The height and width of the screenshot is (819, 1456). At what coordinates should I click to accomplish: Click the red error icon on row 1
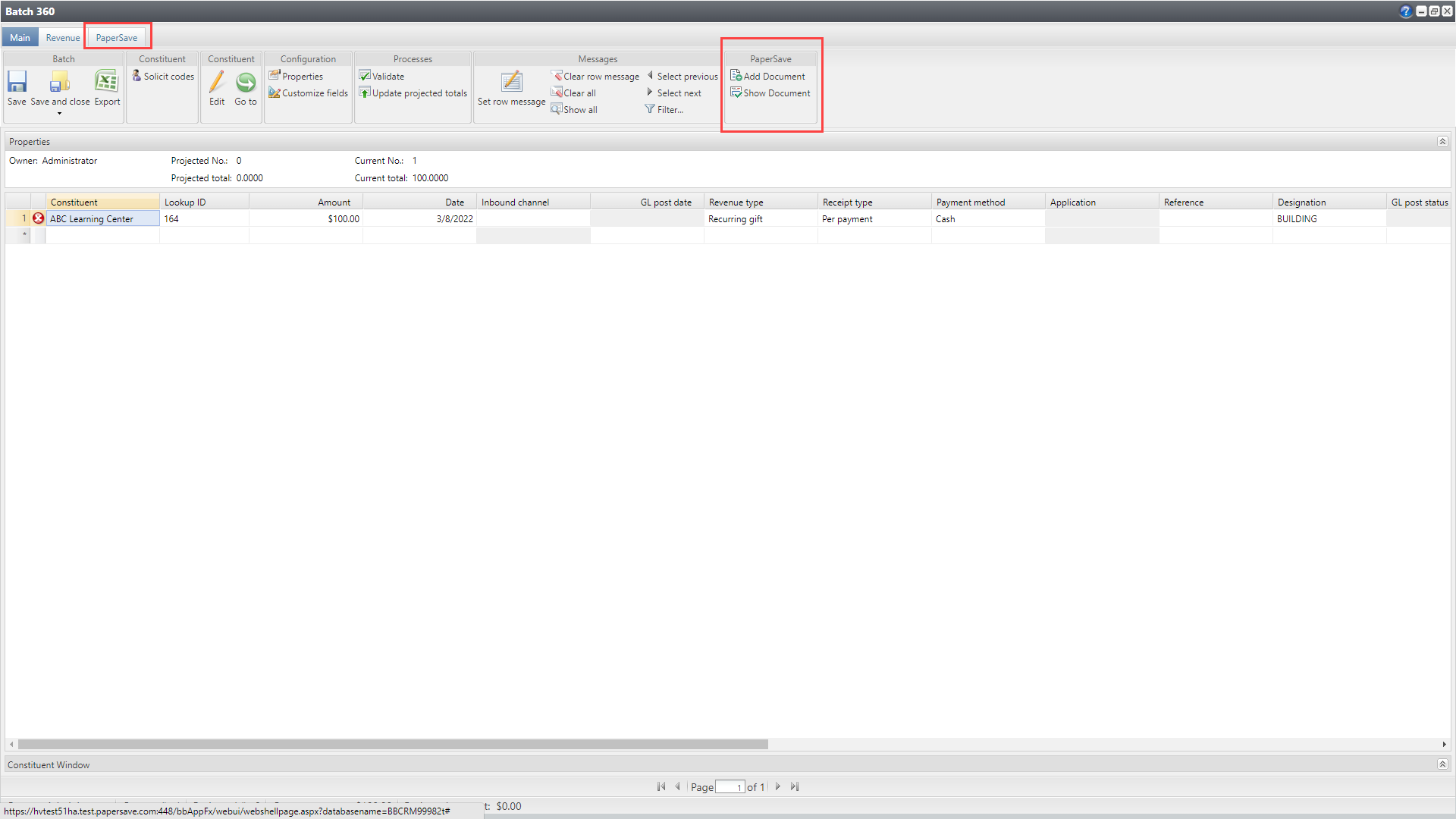[x=38, y=218]
